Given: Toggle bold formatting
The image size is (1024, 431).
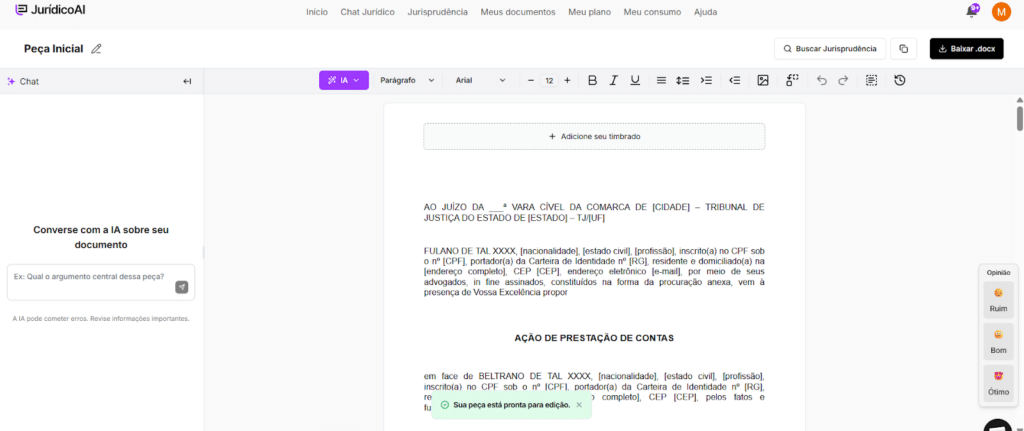Looking at the screenshot, I should (x=592, y=80).
